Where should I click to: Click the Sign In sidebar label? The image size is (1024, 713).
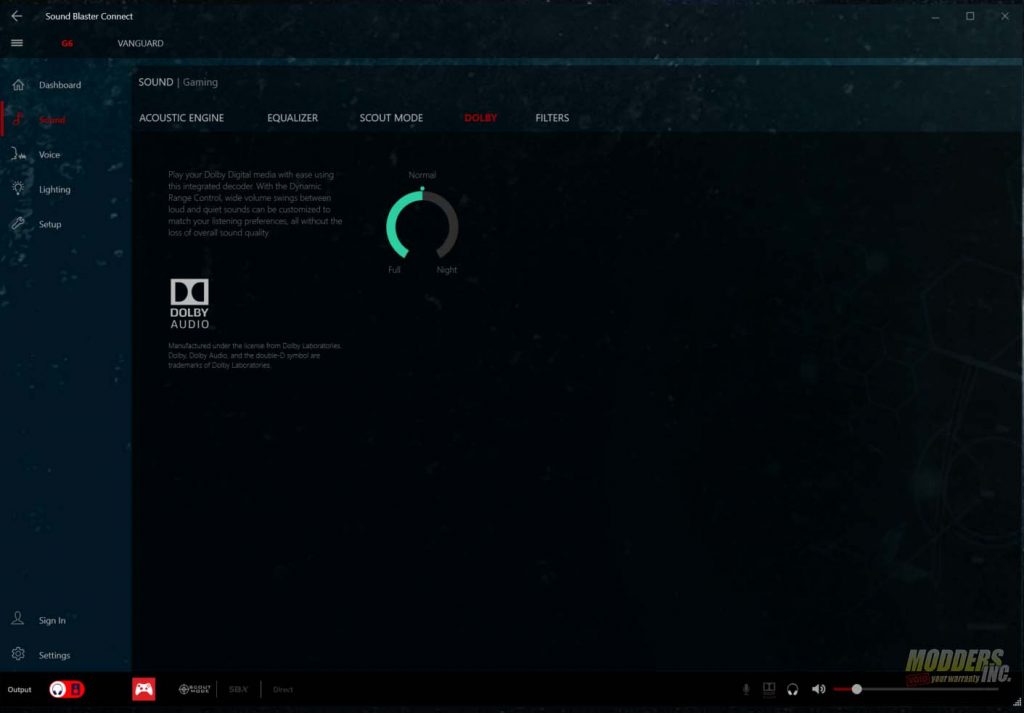tap(52, 620)
